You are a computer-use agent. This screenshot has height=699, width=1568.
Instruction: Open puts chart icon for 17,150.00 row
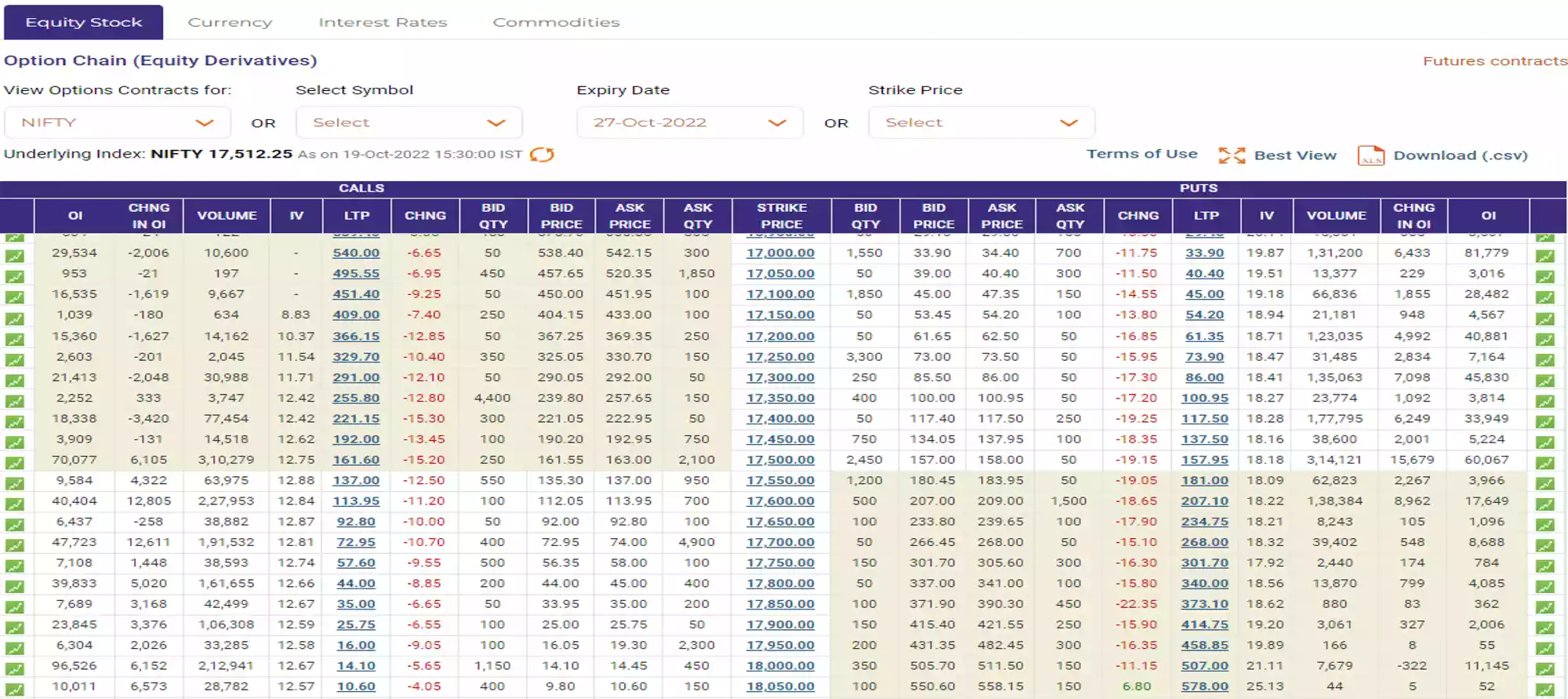(1545, 319)
